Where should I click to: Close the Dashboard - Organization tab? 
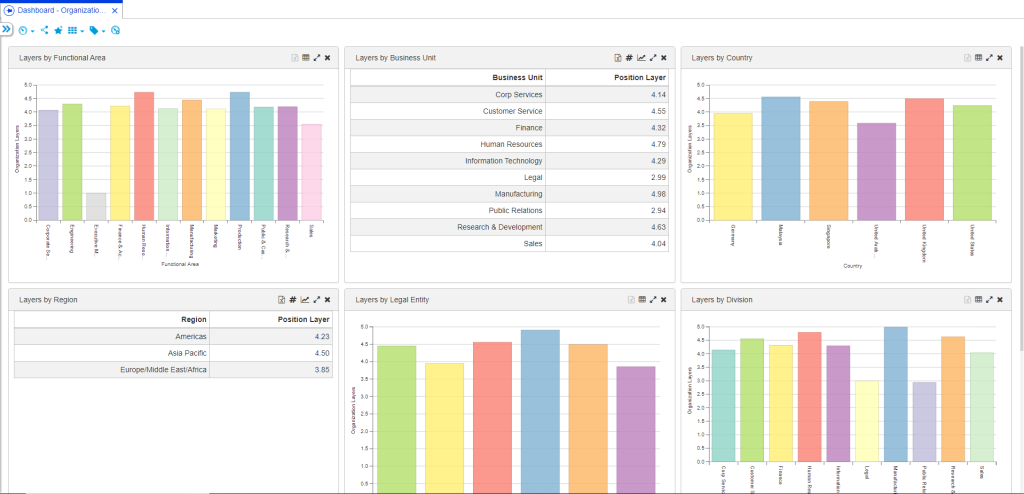115,10
